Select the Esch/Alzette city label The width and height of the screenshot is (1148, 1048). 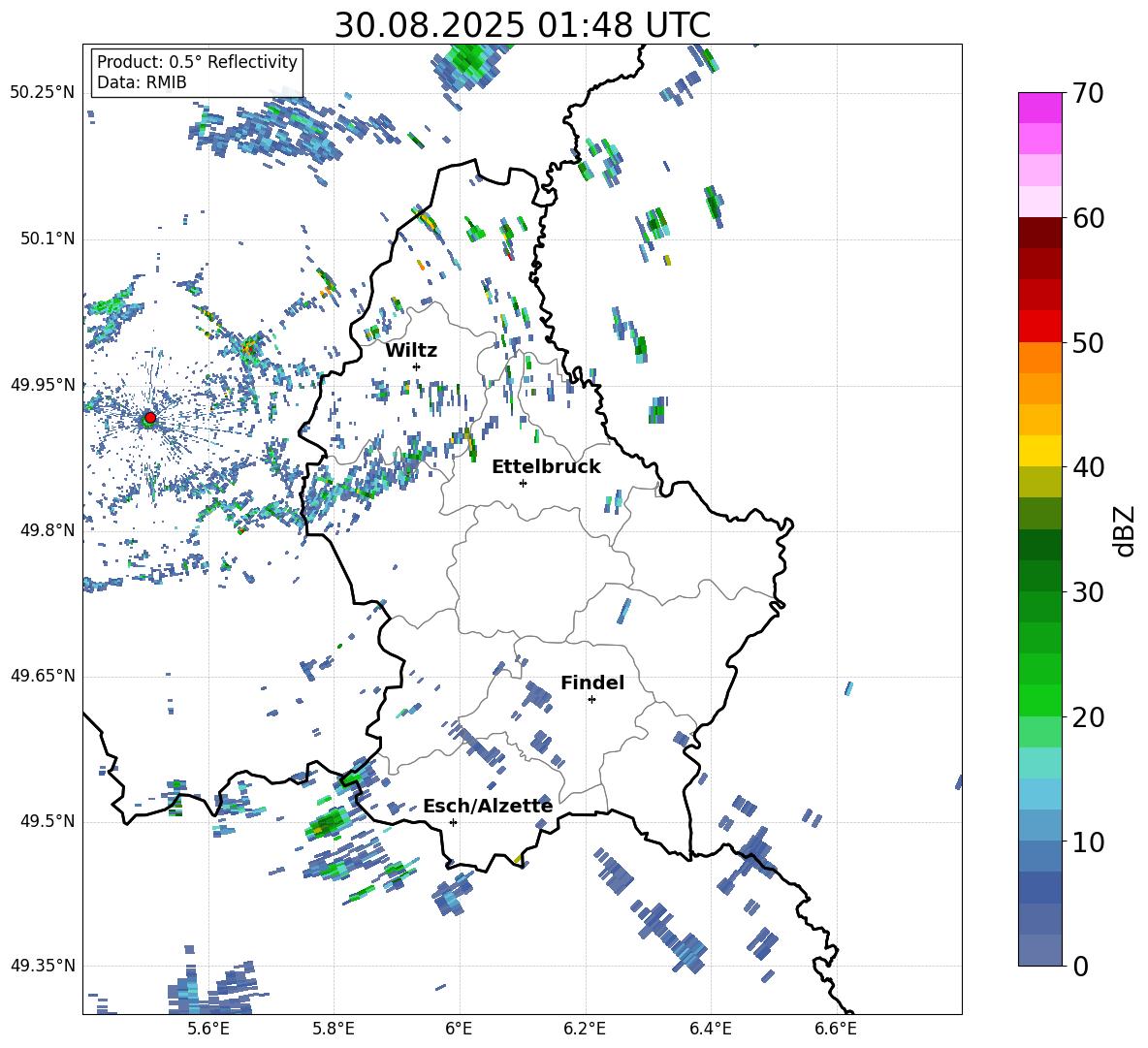pyautogui.click(x=488, y=807)
